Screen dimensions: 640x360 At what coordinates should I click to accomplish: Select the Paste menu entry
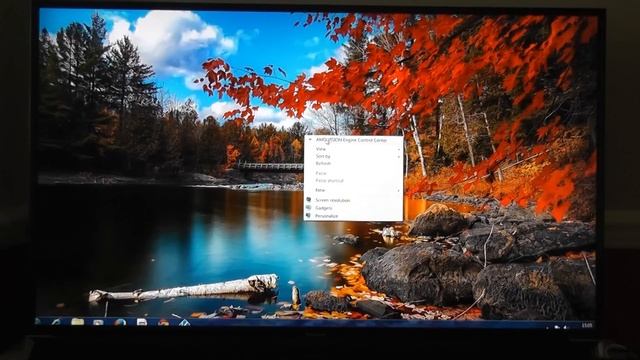(353, 173)
